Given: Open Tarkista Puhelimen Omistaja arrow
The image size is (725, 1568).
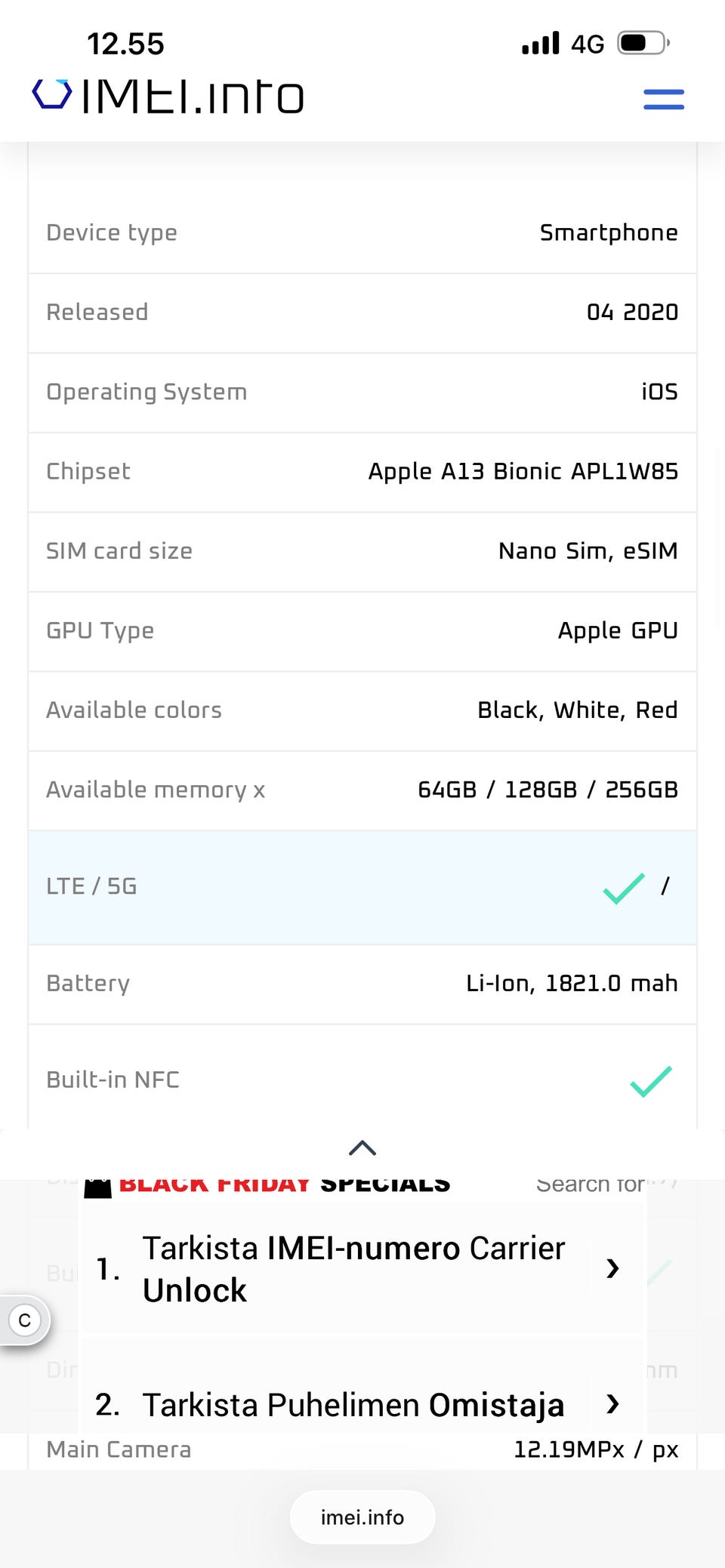Looking at the screenshot, I should click(x=612, y=1404).
